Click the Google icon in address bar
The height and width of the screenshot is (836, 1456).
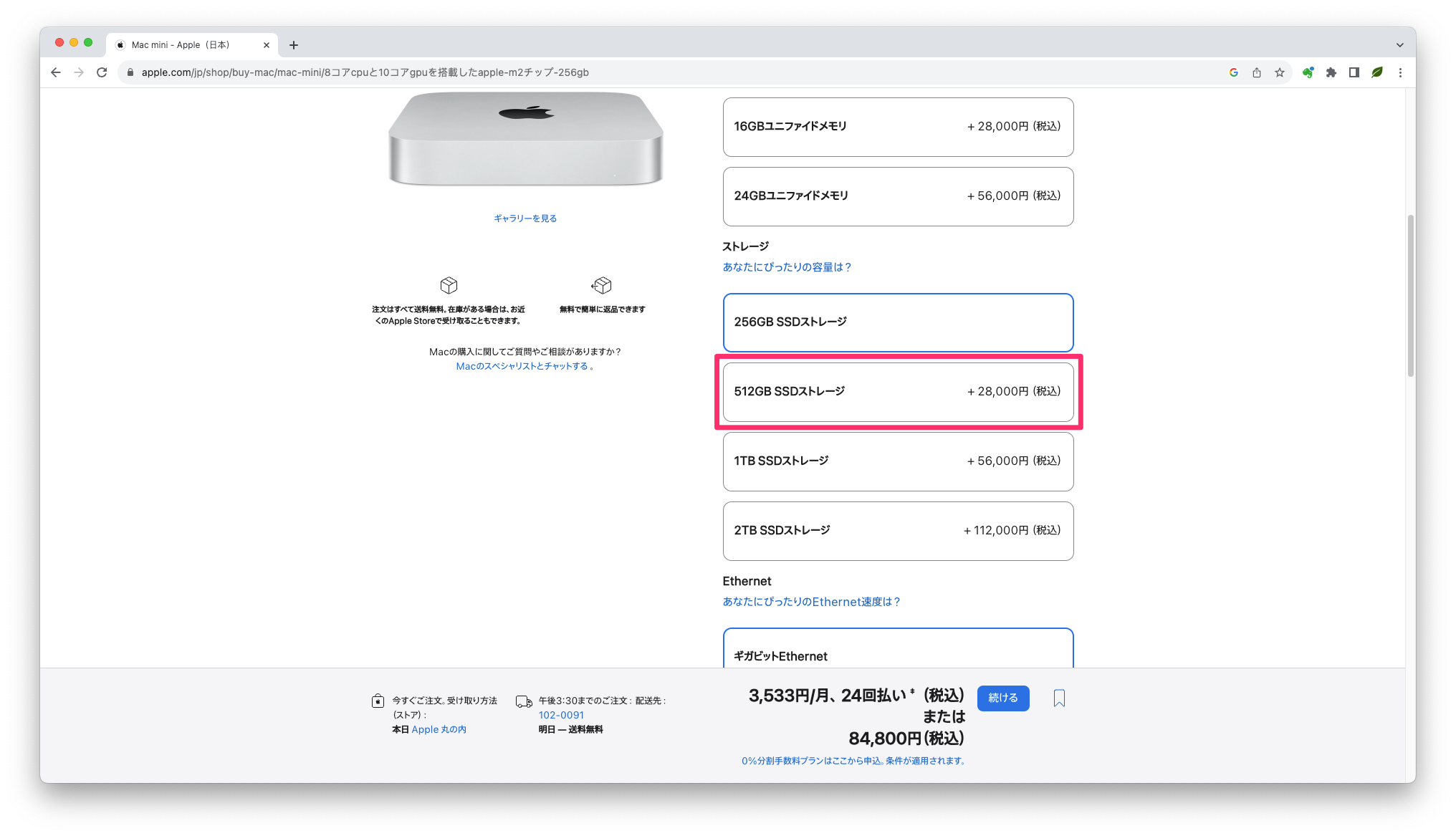click(x=1233, y=72)
